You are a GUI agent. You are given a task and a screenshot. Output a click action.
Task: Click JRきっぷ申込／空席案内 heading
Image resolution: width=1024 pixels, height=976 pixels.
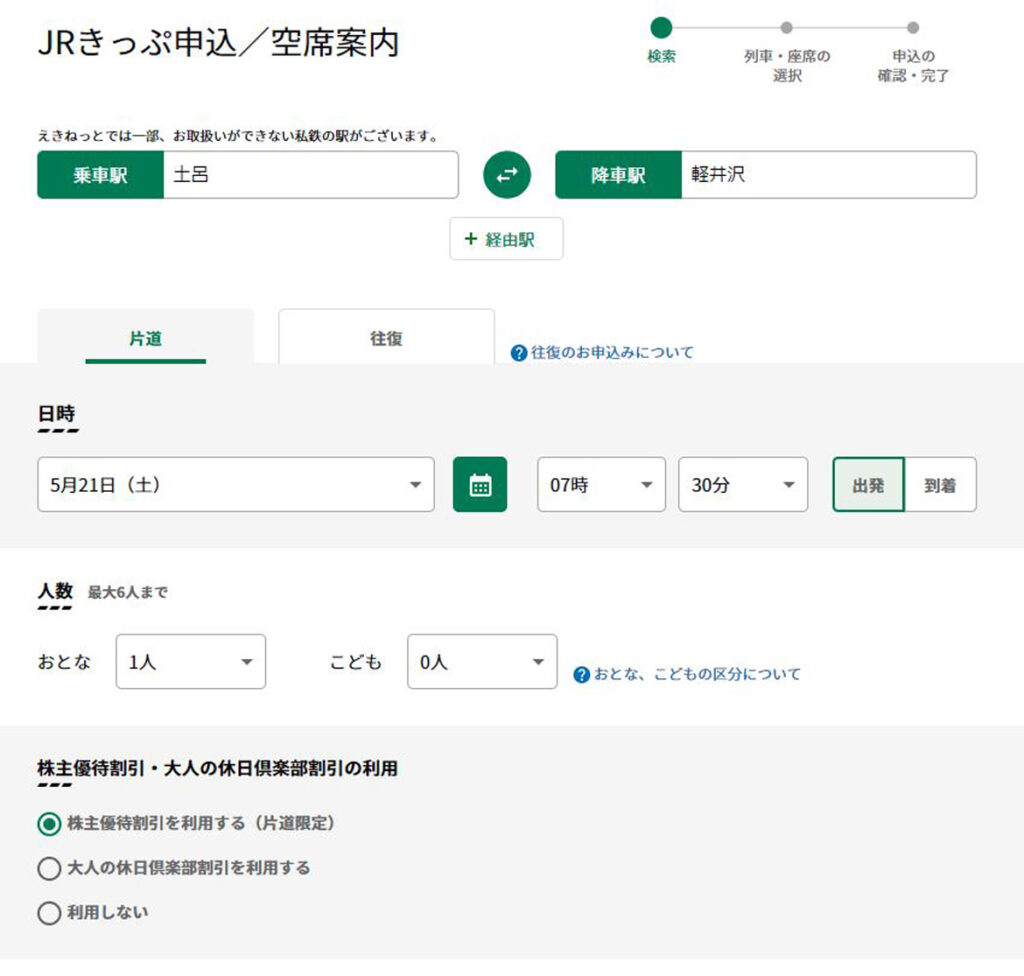click(x=218, y=42)
